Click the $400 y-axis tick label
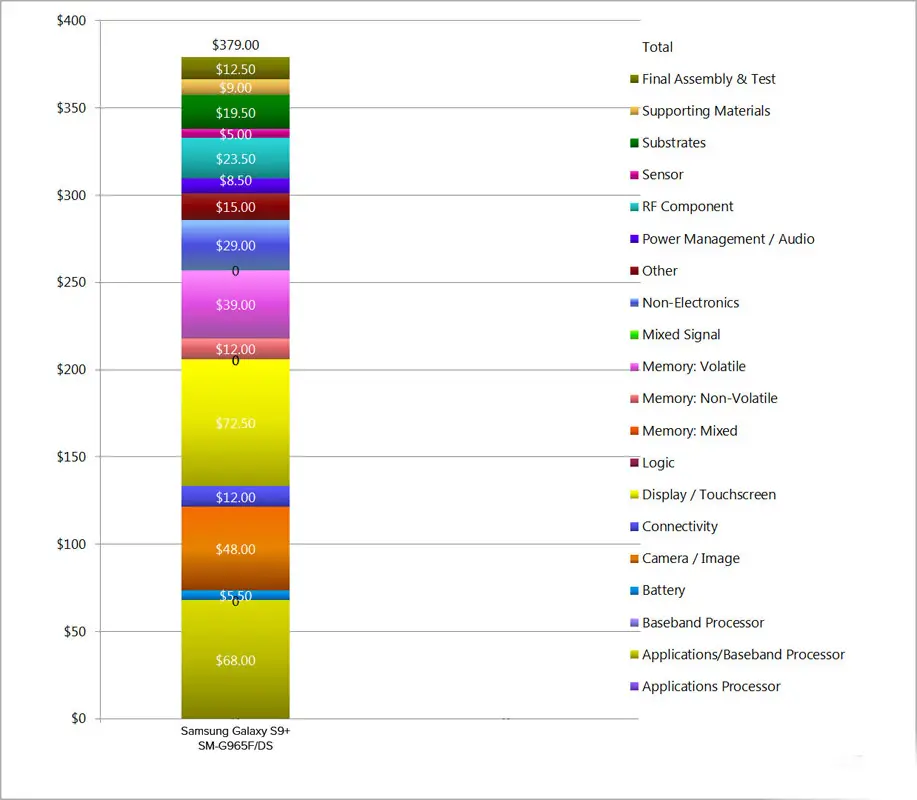Image resolution: width=917 pixels, height=800 pixels. 71,20
